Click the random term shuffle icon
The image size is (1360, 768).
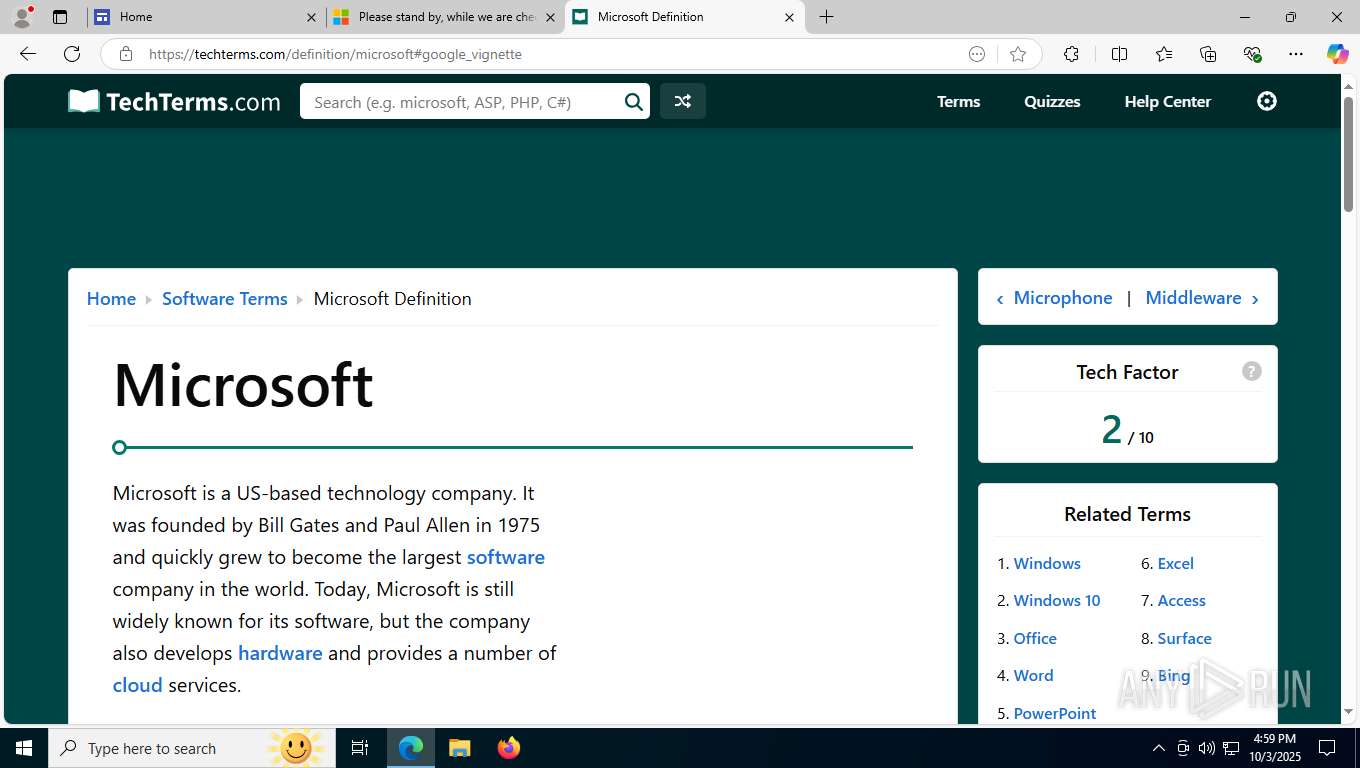[683, 101]
